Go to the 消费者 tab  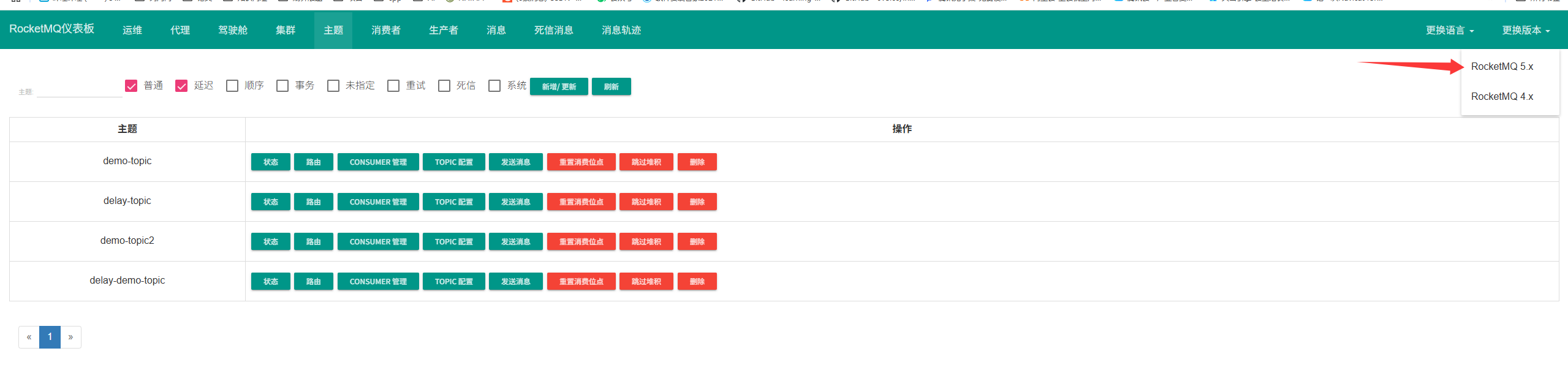386,30
